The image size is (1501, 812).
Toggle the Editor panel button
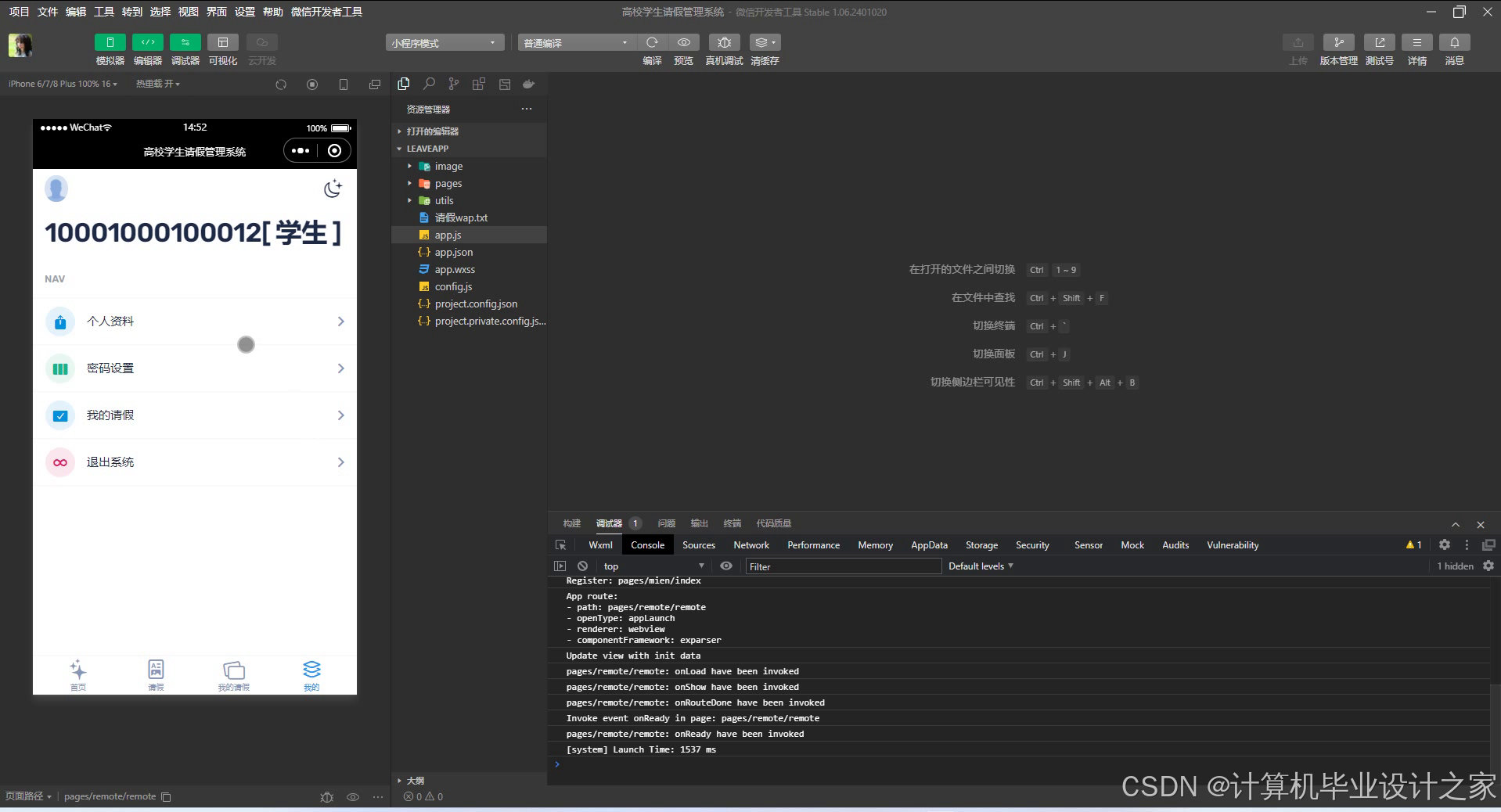point(147,42)
